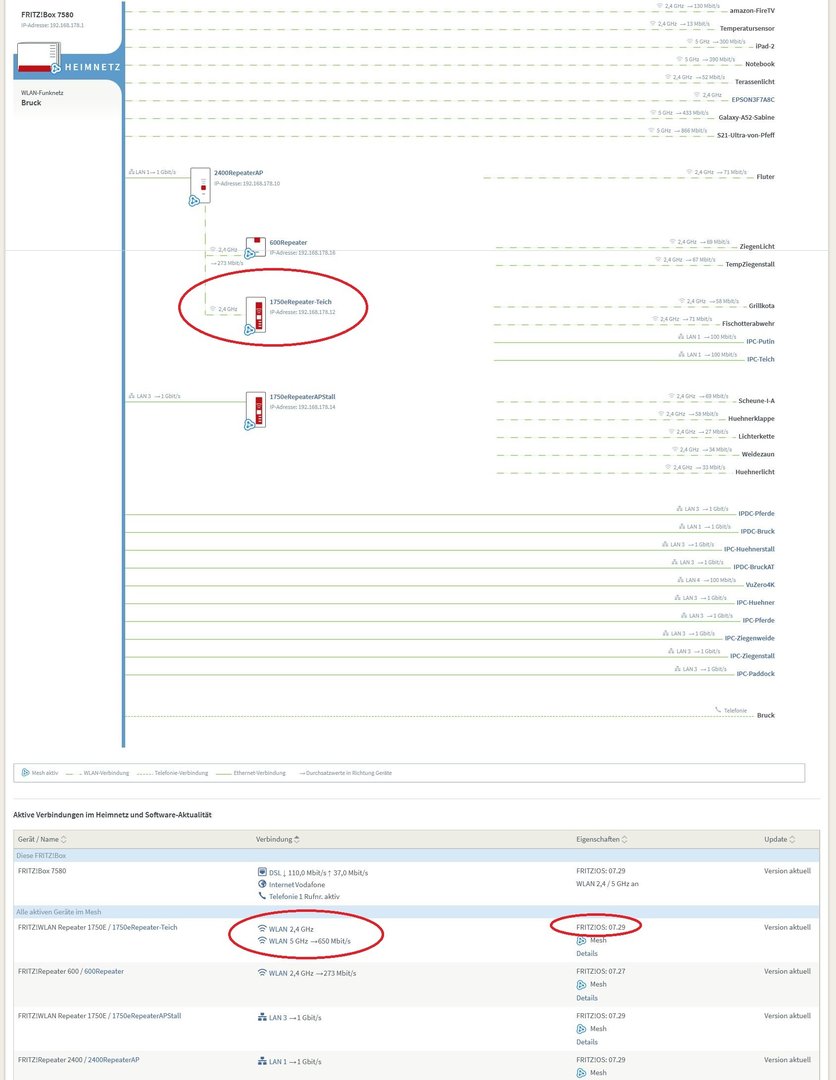
Task: Open Details for FRITZ!Repeater 600
Action: click(x=587, y=997)
